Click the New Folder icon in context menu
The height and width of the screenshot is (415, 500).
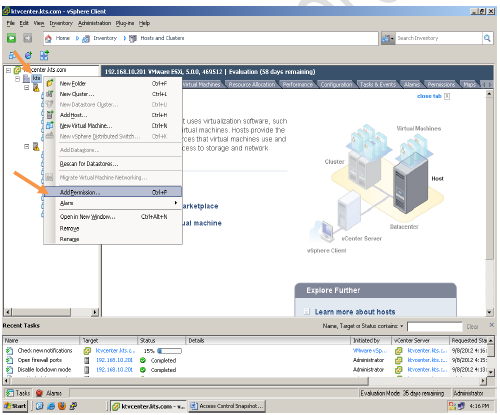[x=50, y=83]
